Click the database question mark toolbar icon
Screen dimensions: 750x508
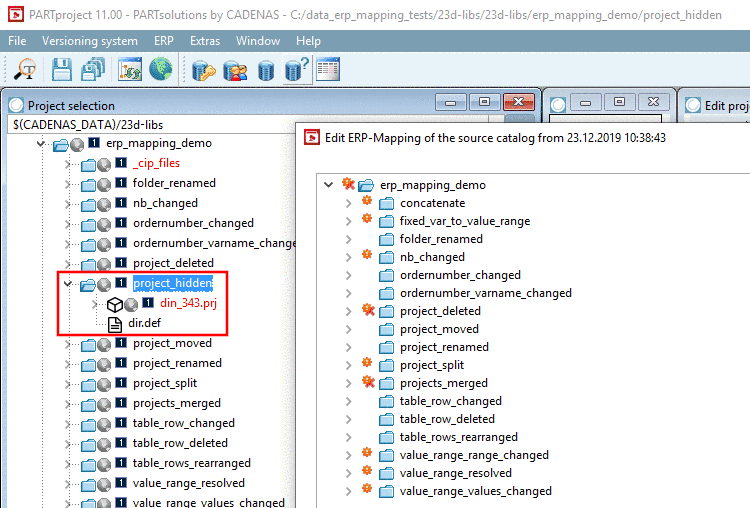click(x=297, y=70)
